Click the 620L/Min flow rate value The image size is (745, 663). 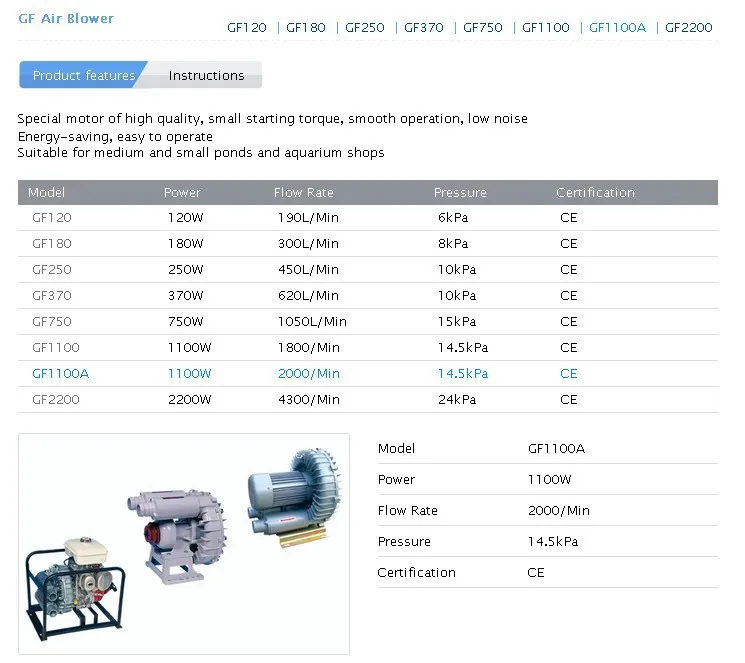(308, 296)
